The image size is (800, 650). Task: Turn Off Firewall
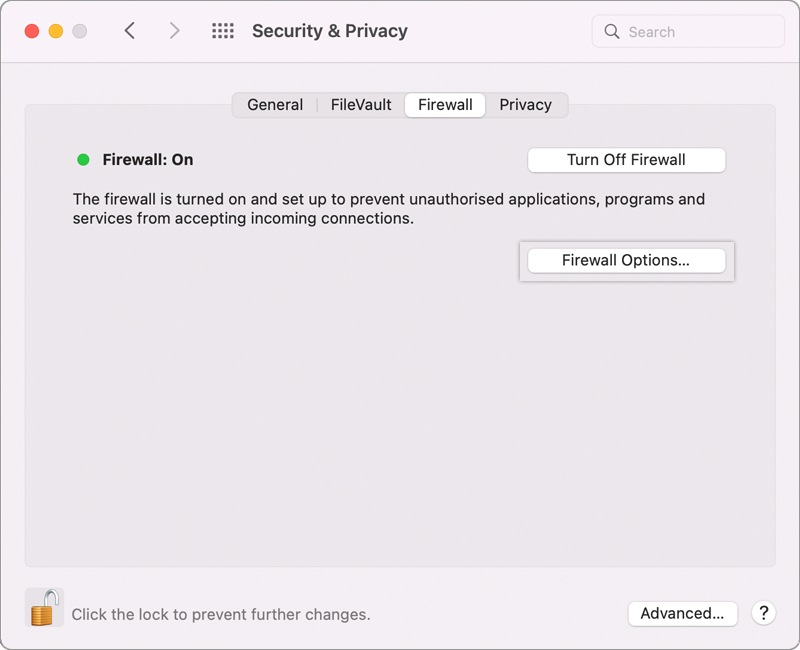(626, 160)
